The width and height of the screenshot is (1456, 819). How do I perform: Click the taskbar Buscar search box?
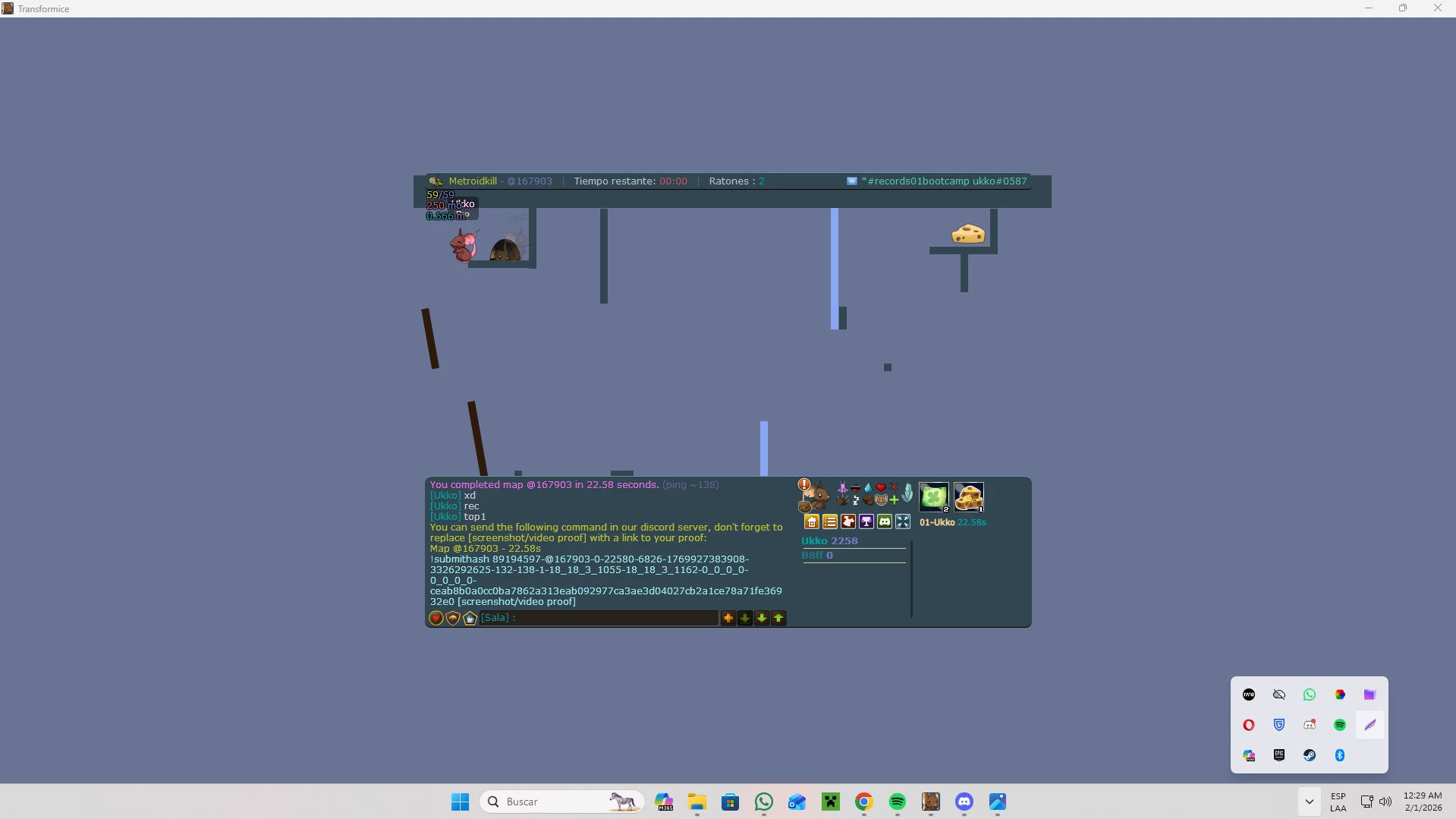pyautogui.click(x=562, y=802)
